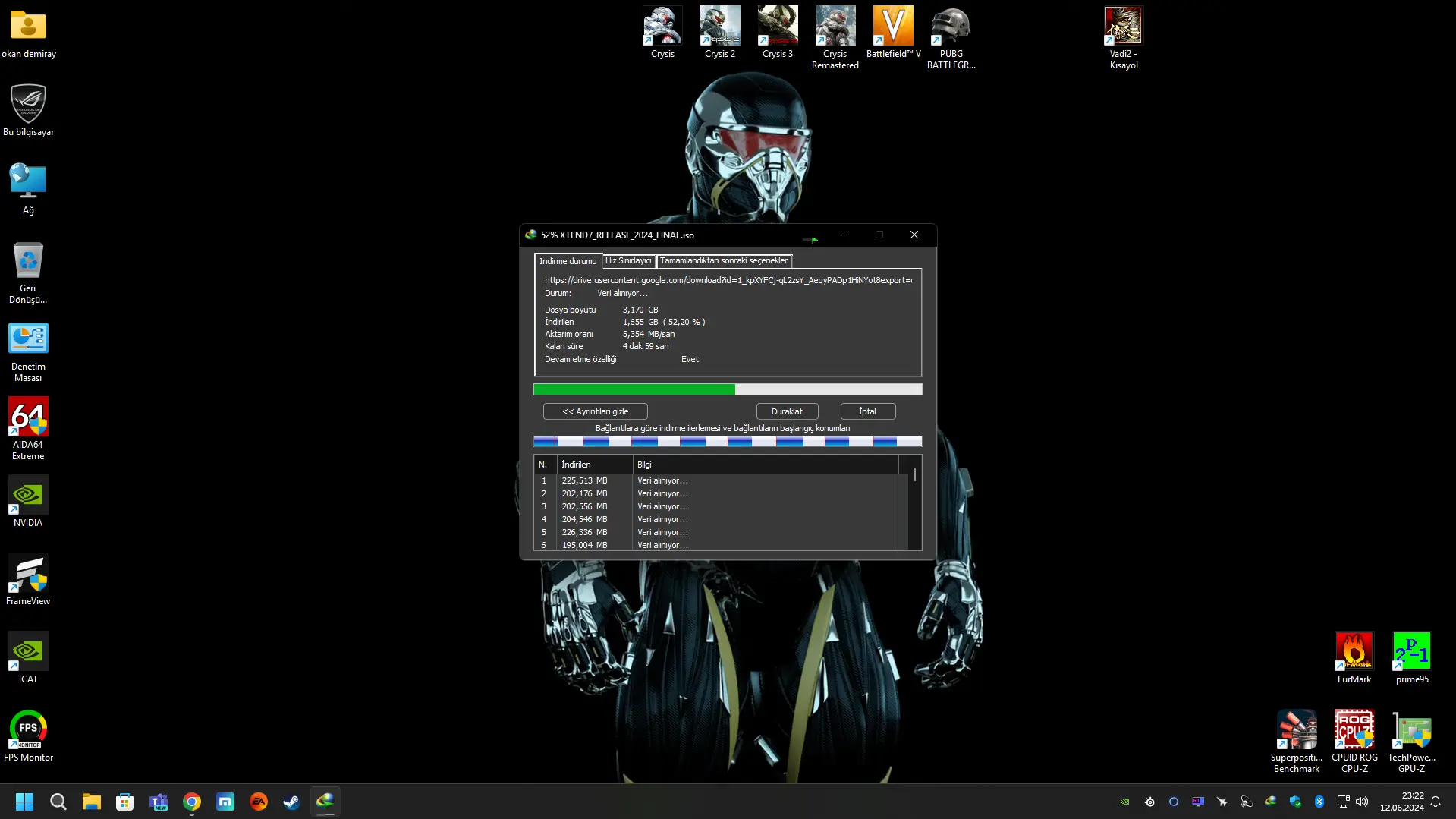Select the FPS Monitor shortcut
The height and width of the screenshot is (819, 1456).
(x=29, y=736)
